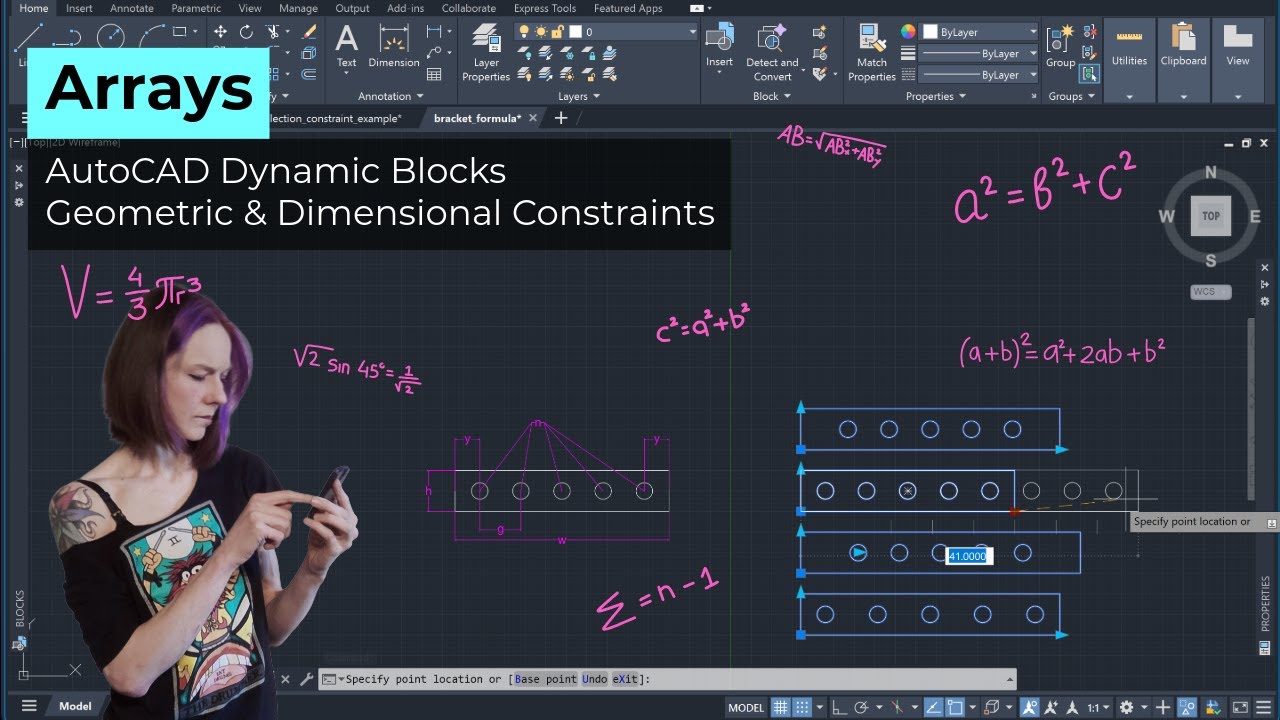This screenshot has width=1280, height=720.
Task: Expand the Layers panel
Action: tap(579, 96)
